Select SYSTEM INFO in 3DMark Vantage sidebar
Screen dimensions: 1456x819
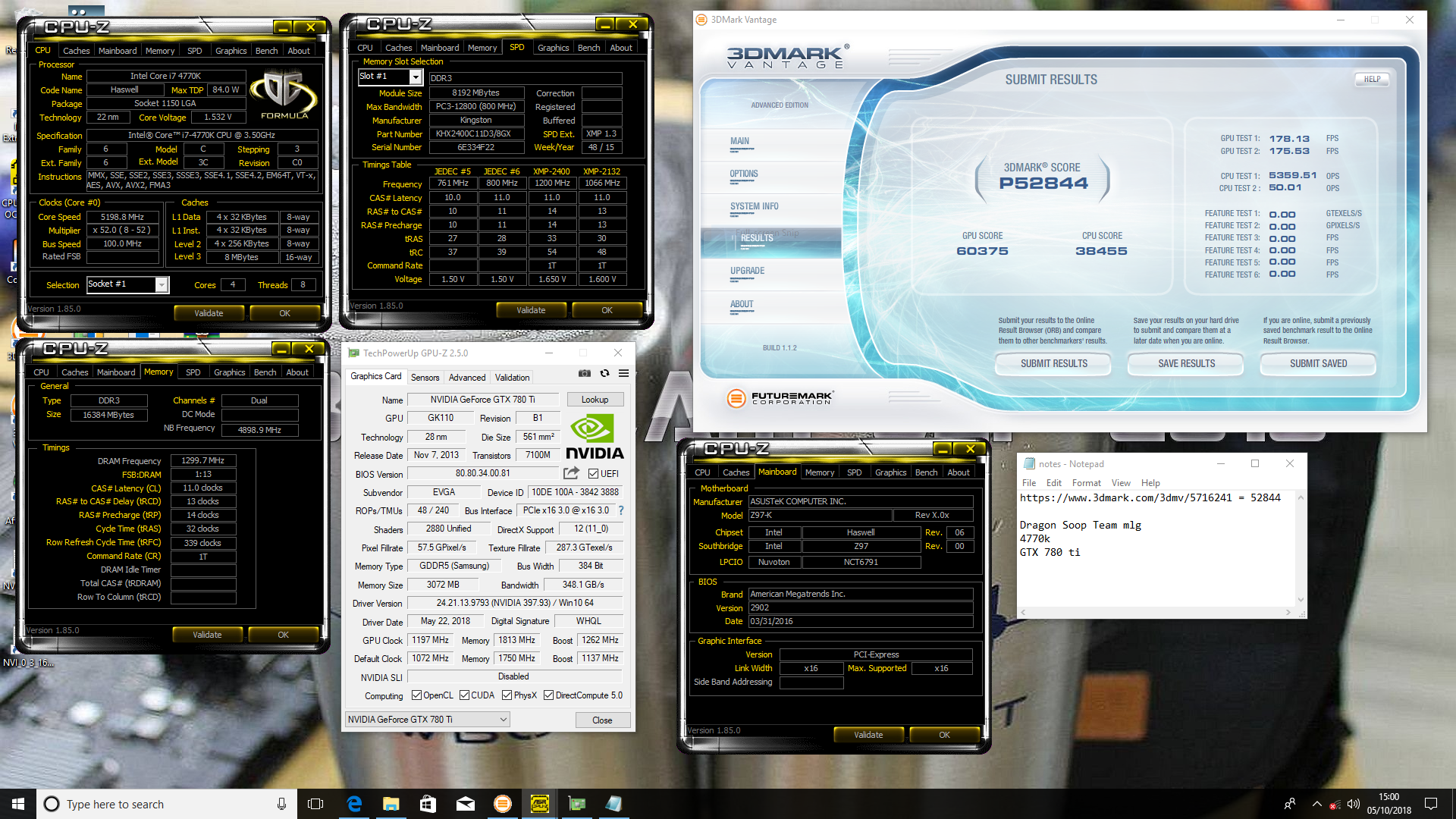tap(755, 206)
